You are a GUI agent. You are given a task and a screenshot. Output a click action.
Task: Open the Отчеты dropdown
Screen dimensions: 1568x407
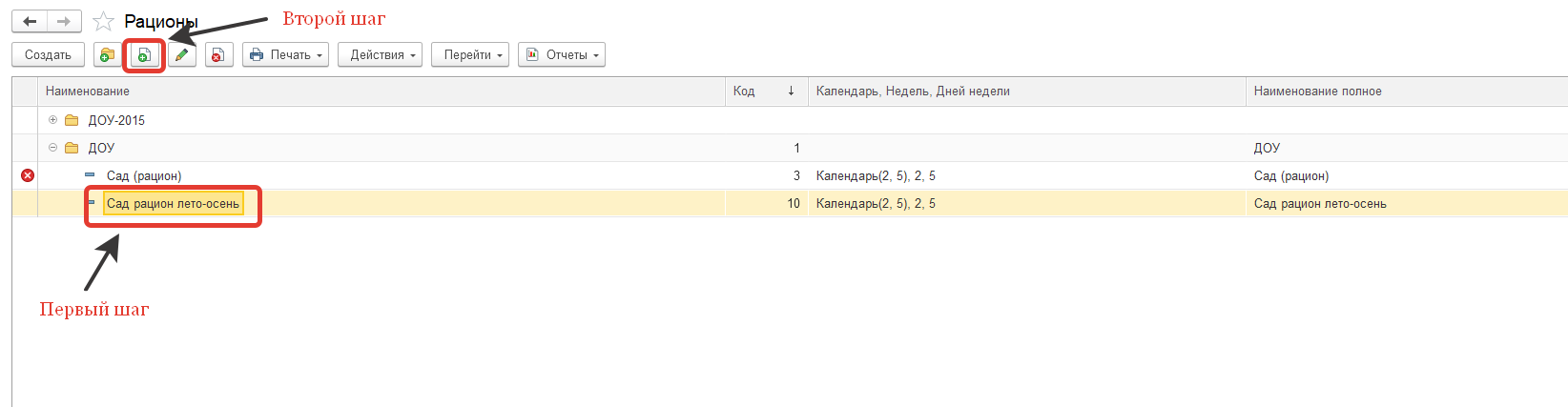click(562, 55)
